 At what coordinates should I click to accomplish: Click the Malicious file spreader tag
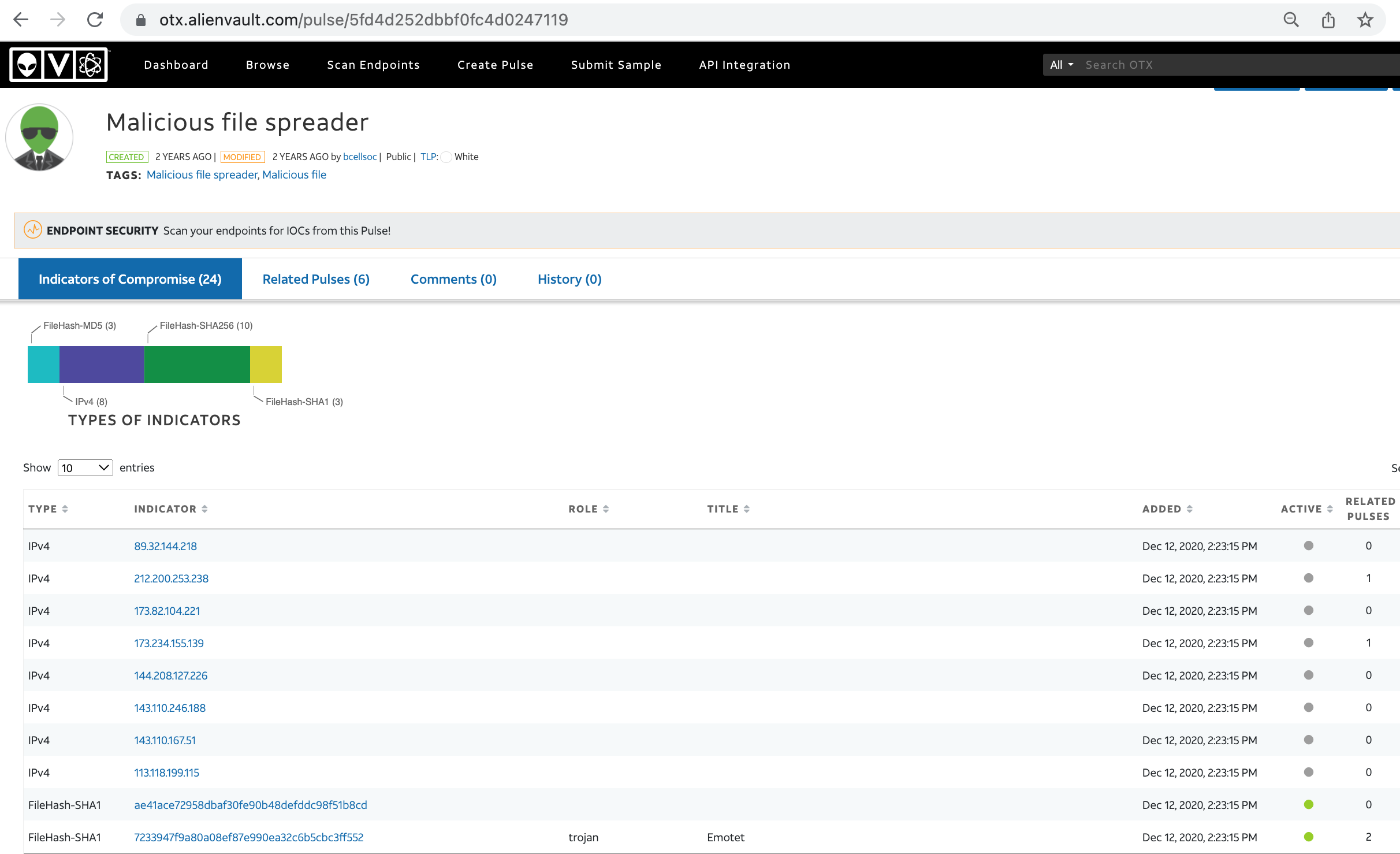coord(203,174)
